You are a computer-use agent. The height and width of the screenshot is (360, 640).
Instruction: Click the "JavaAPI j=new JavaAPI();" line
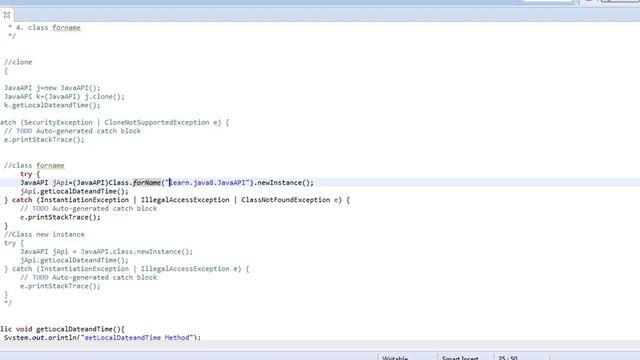[x=52, y=88]
